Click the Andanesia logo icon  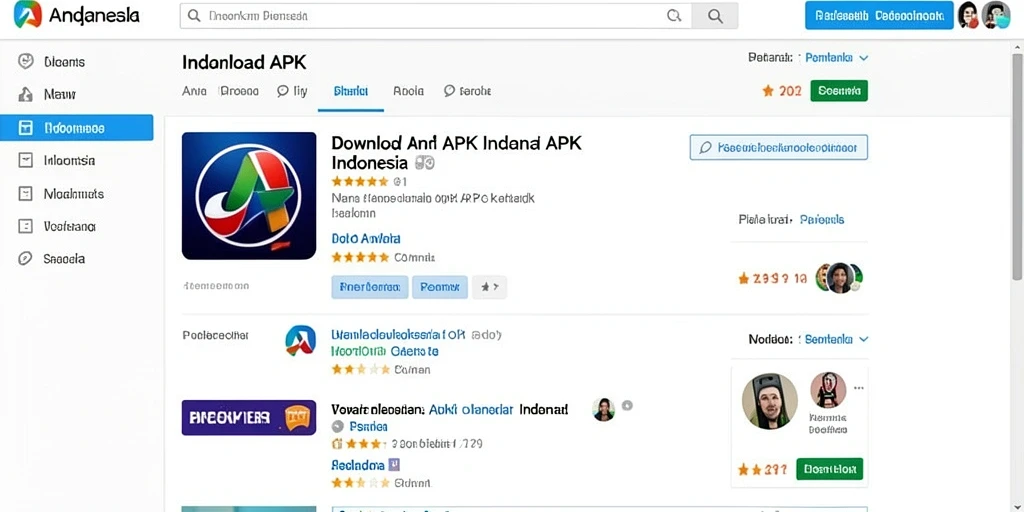point(27,14)
